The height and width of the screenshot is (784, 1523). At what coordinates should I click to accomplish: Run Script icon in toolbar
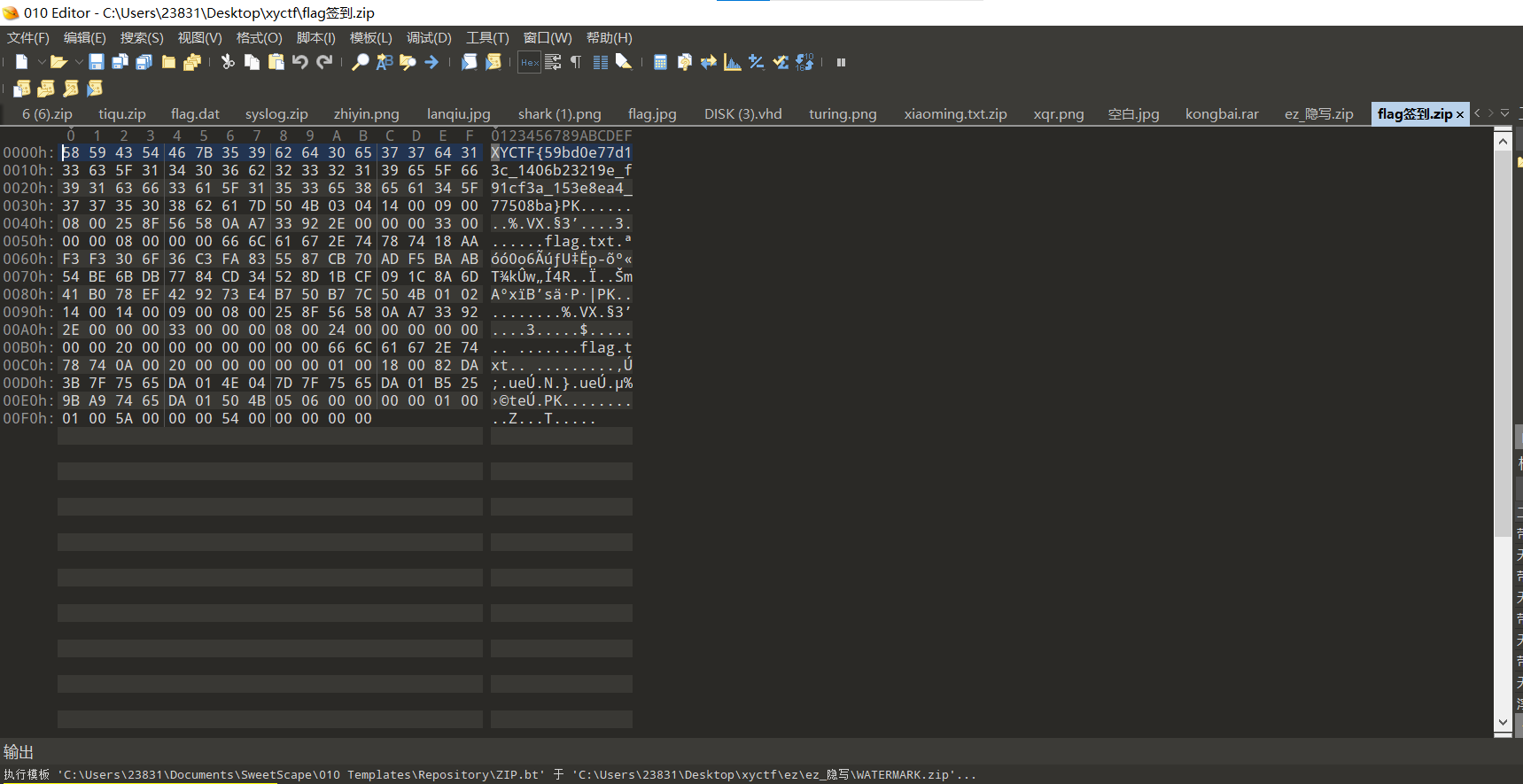[x=470, y=62]
